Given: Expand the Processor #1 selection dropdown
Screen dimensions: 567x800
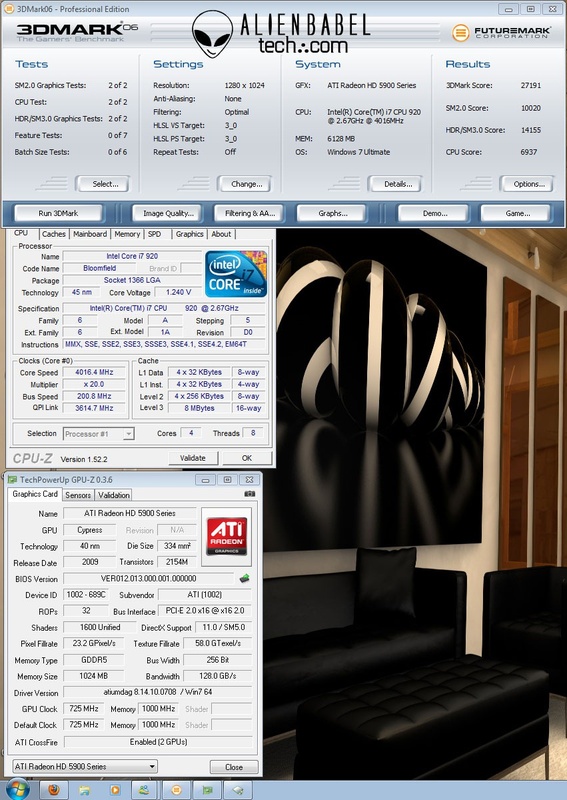Looking at the screenshot, I should (98, 434).
